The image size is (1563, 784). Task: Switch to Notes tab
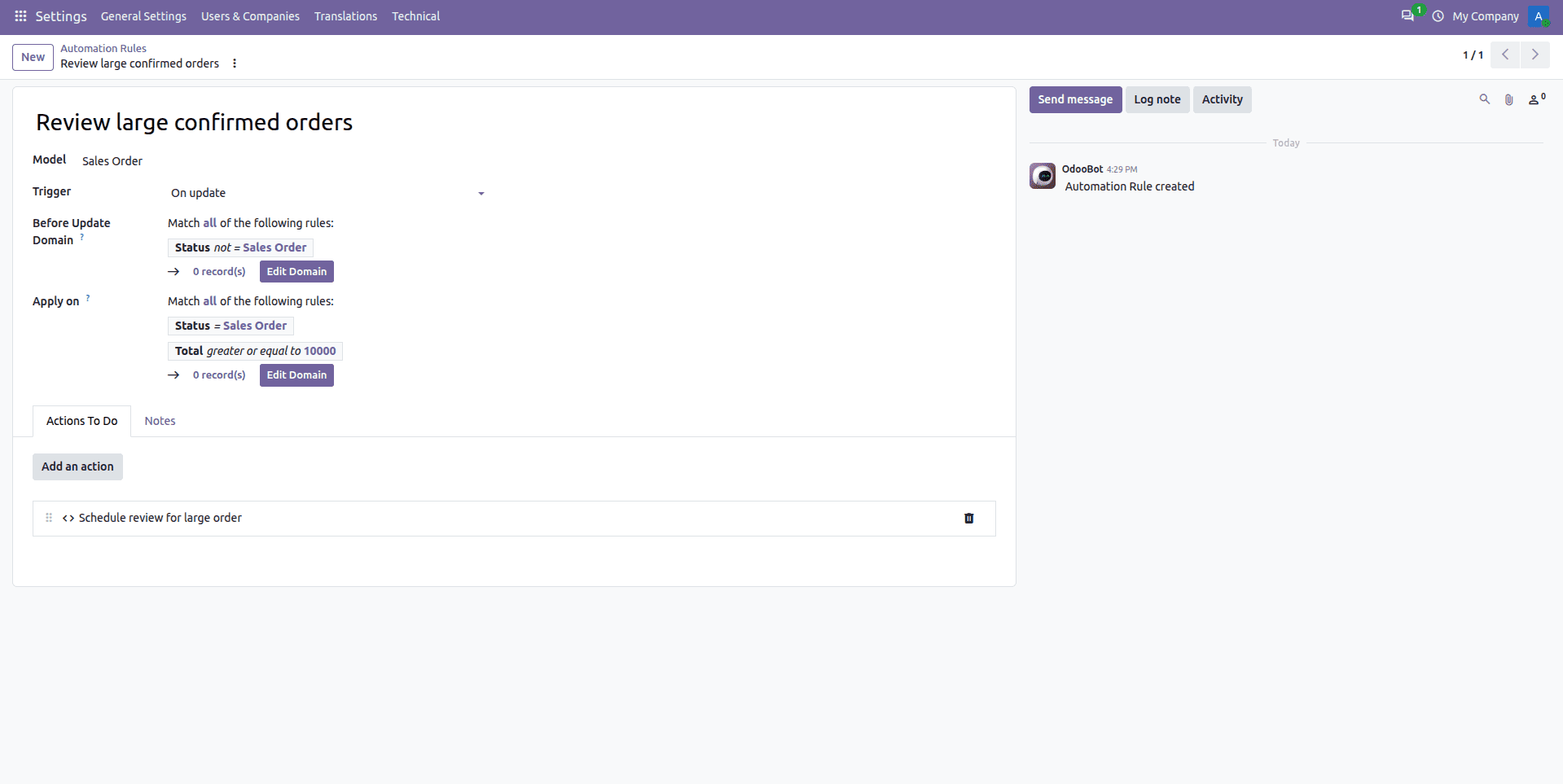pyautogui.click(x=160, y=421)
